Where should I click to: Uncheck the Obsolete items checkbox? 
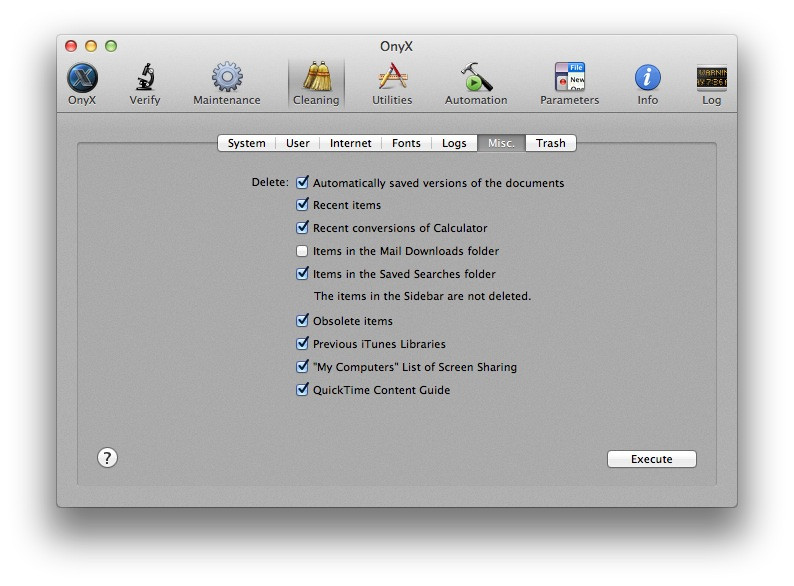click(302, 321)
